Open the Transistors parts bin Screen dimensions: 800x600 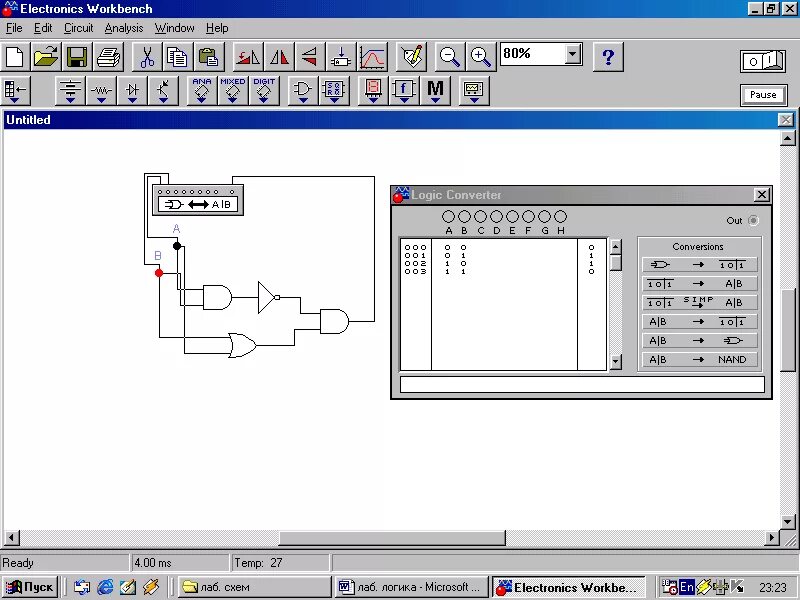(x=163, y=91)
